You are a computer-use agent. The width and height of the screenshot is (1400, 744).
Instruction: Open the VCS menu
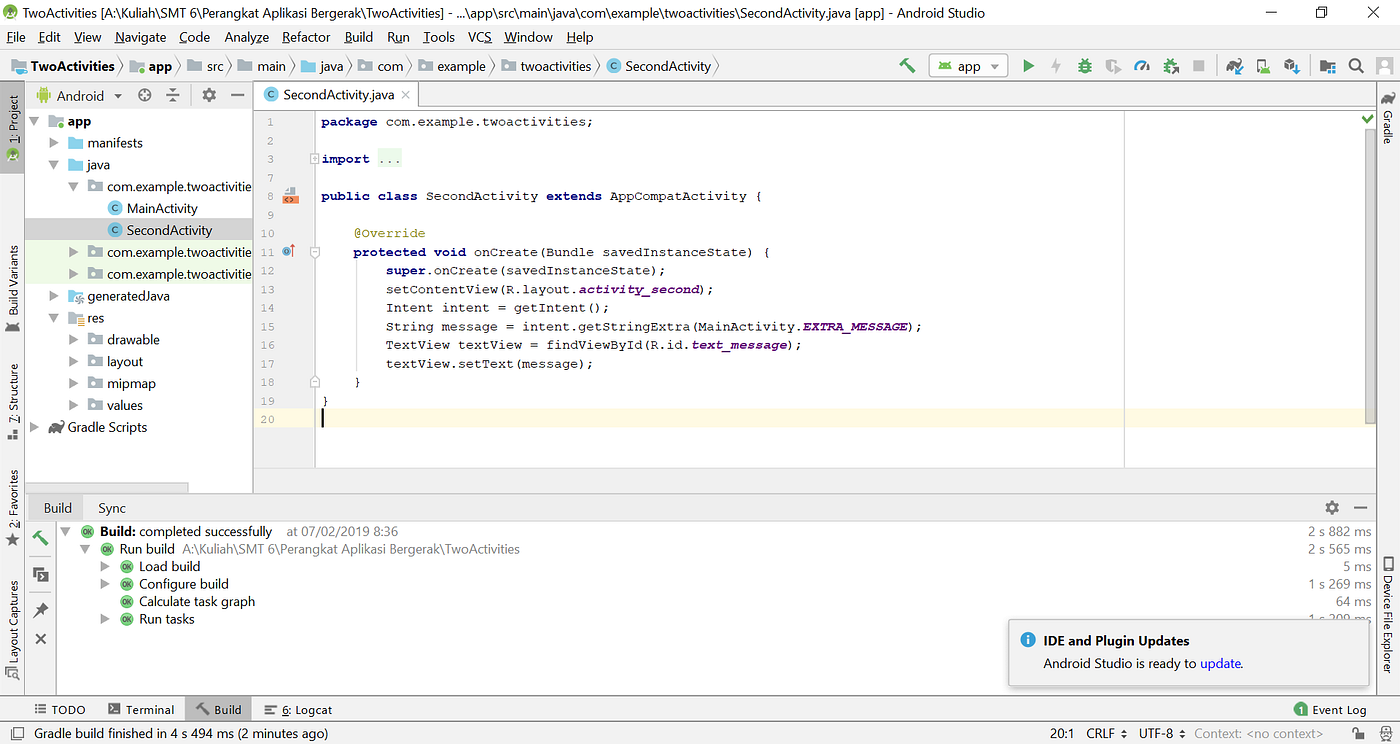(480, 37)
